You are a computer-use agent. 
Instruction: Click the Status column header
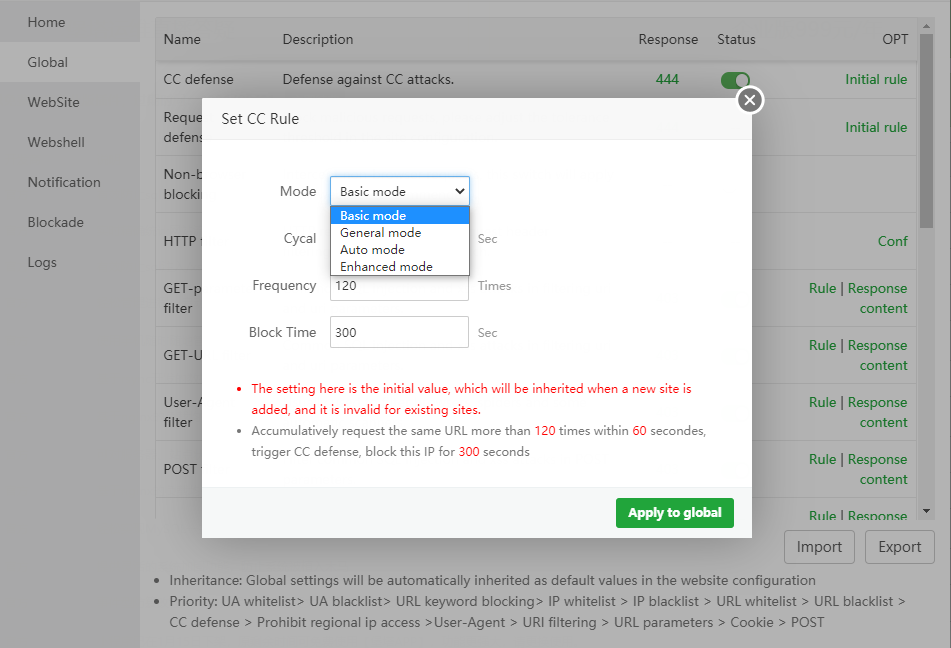[x=736, y=39]
